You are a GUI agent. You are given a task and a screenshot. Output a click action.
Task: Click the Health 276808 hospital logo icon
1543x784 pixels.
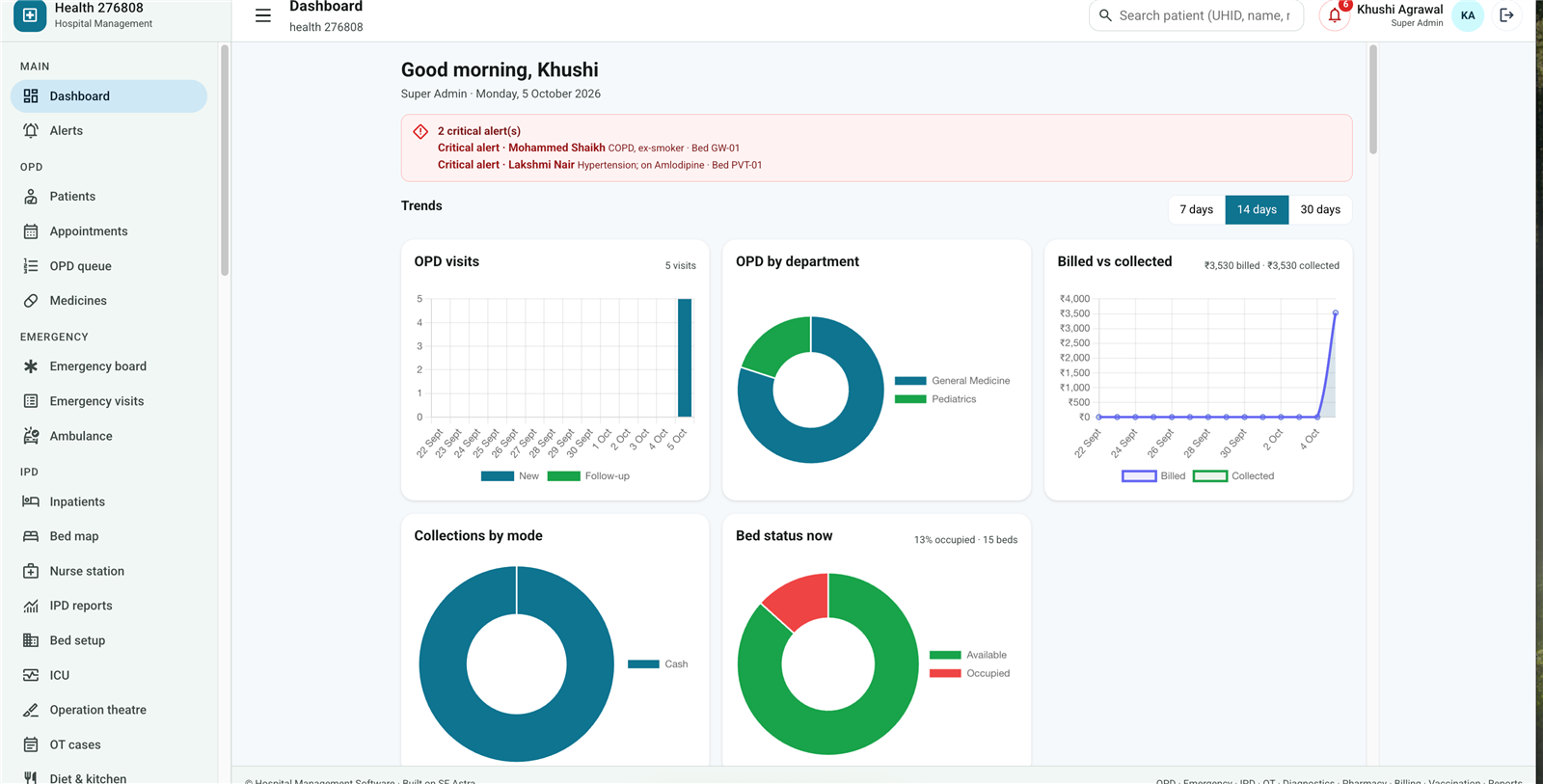point(30,15)
